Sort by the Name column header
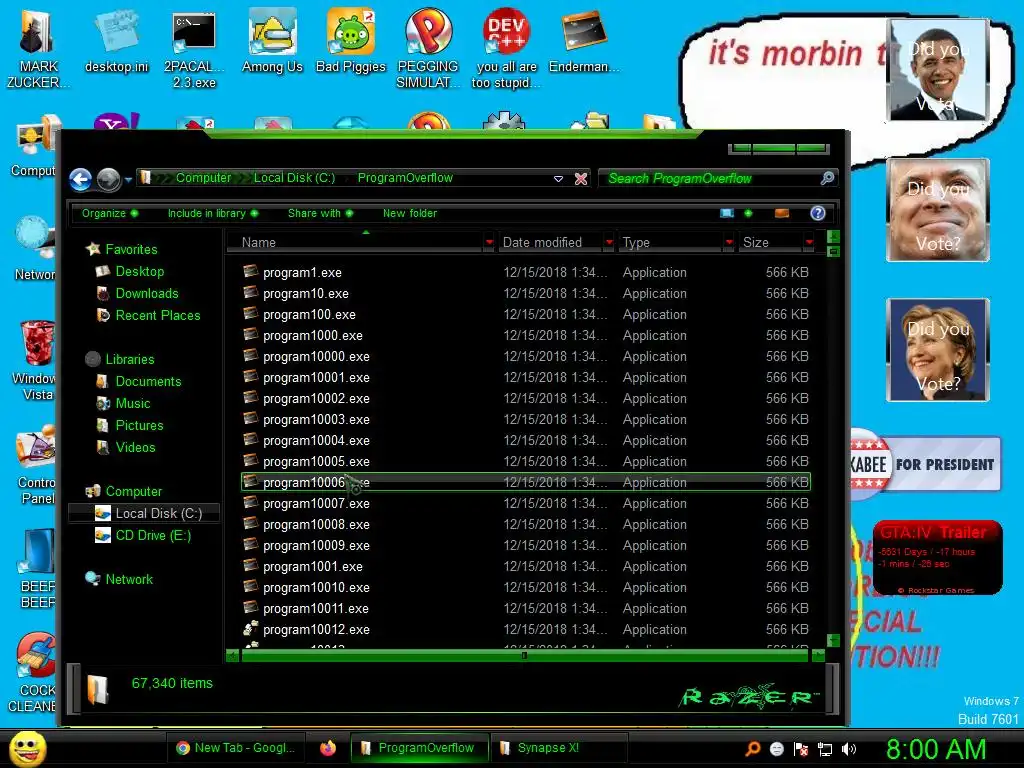 tap(354, 242)
